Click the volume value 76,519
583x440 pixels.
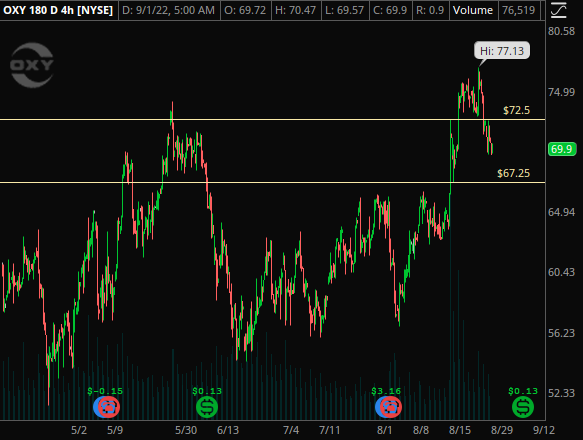click(x=519, y=10)
